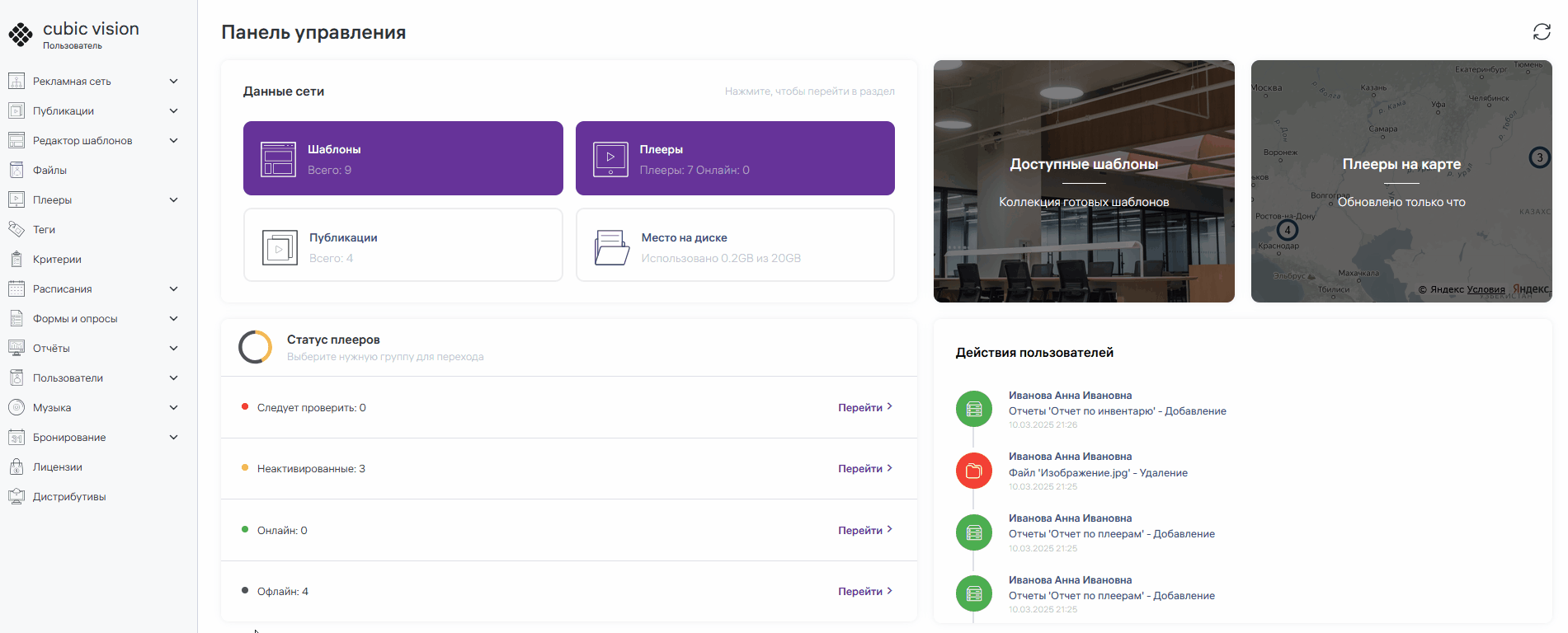Viewport: 1568px width, 633px height.
Task: Click the Tags icon in sidebar
Action: pos(16,230)
